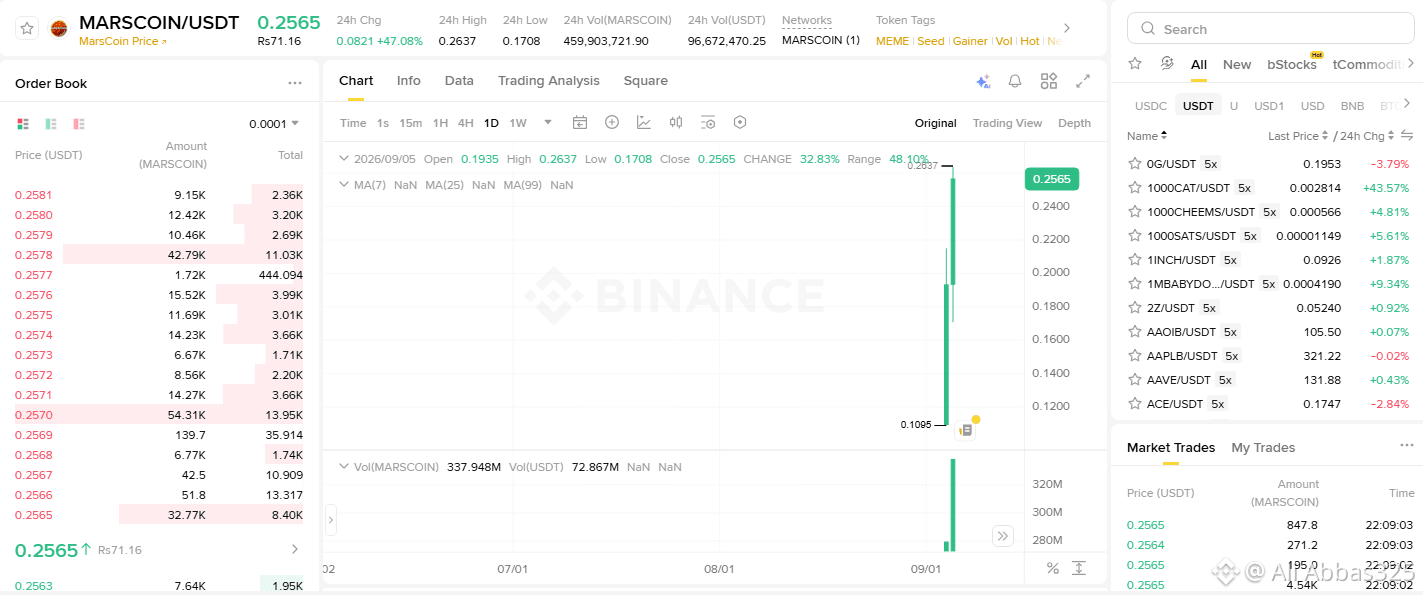Add MARSCOIN/USDT to favorites with the star
The image size is (1423, 597).
pyautogui.click(x=27, y=29)
